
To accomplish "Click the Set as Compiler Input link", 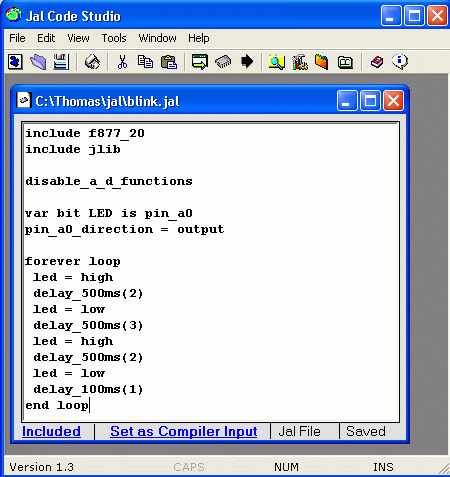I will pyautogui.click(x=184, y=431).
